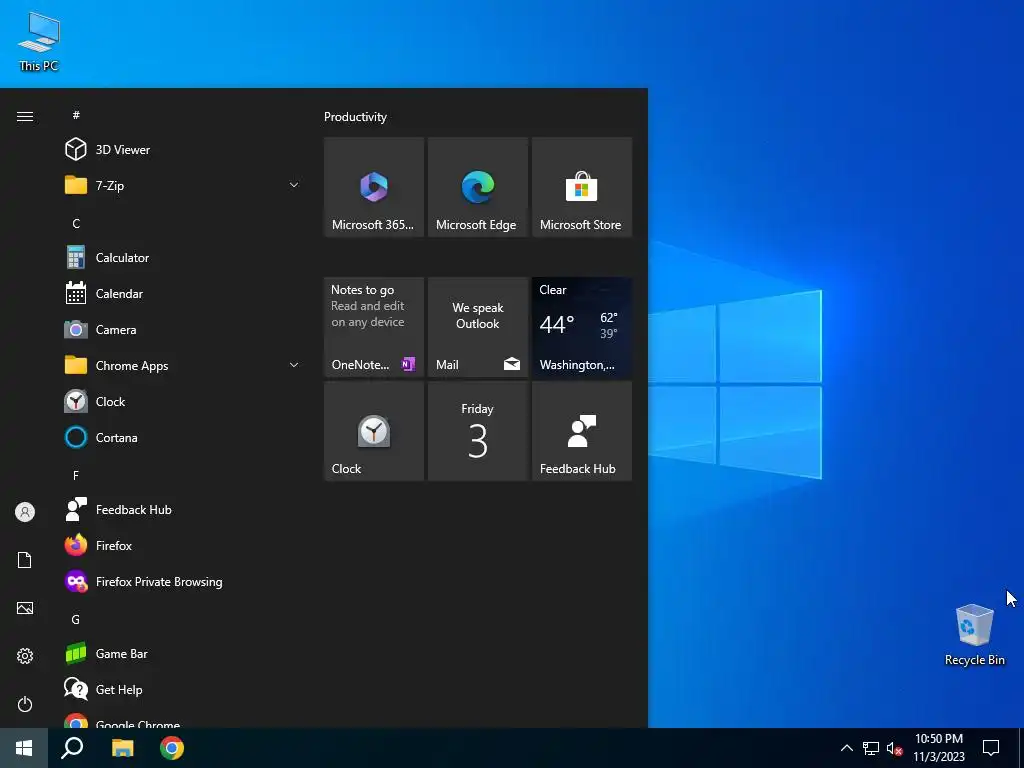Select the Recycle Bin desktop icon
The width and height of the screenshot is (1024, 768).
974,633
